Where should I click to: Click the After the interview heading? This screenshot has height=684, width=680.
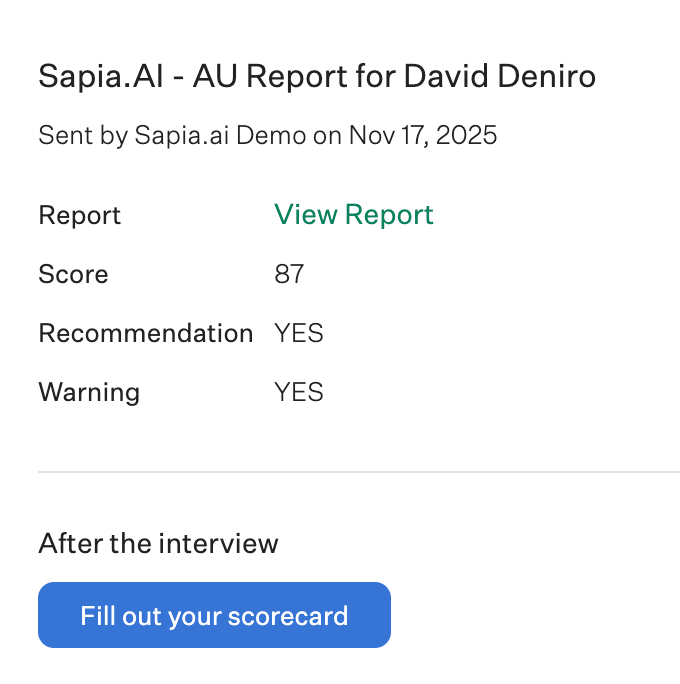pos(158,543)
